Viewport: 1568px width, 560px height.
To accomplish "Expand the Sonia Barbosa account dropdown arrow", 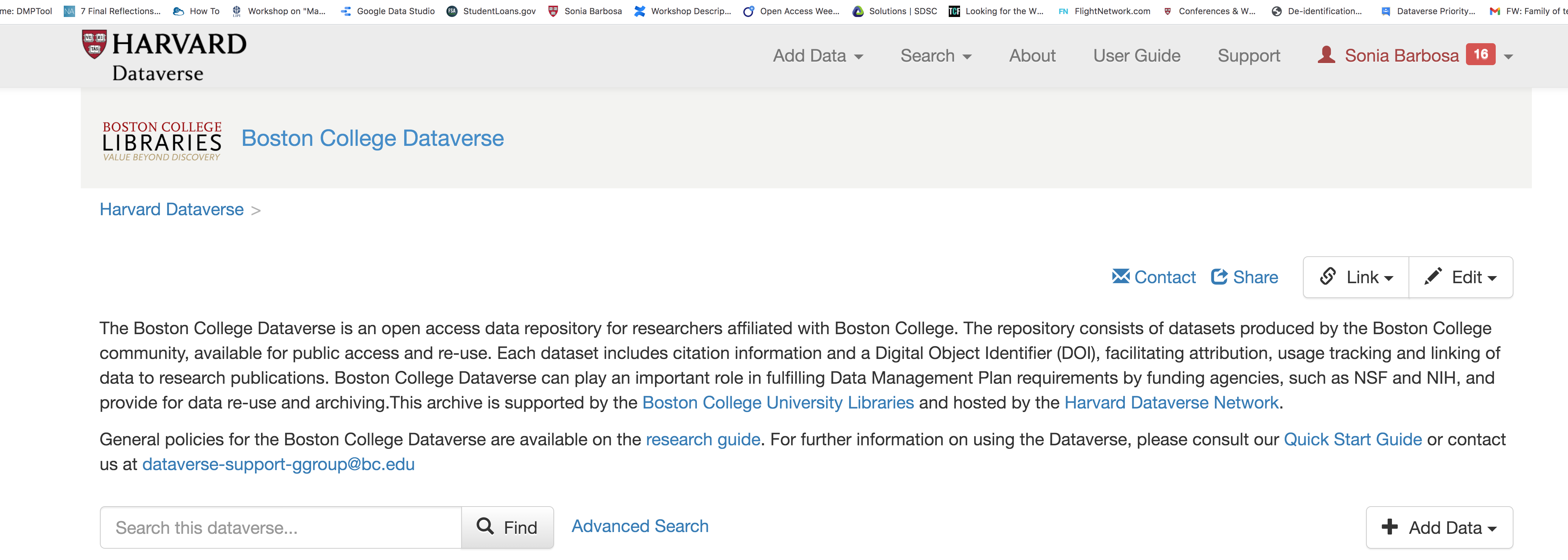I will (x=1508, y=57).
